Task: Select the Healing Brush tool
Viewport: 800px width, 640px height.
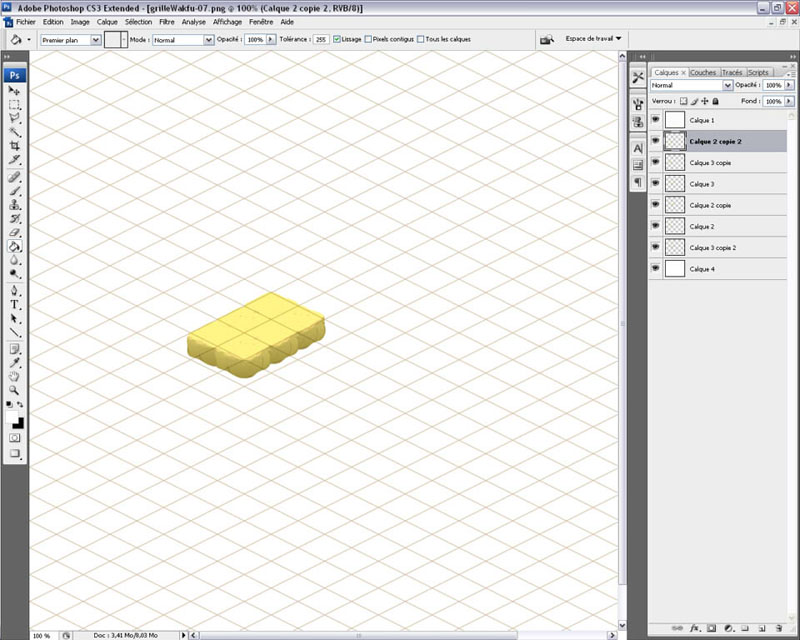Action: point(14,177)
